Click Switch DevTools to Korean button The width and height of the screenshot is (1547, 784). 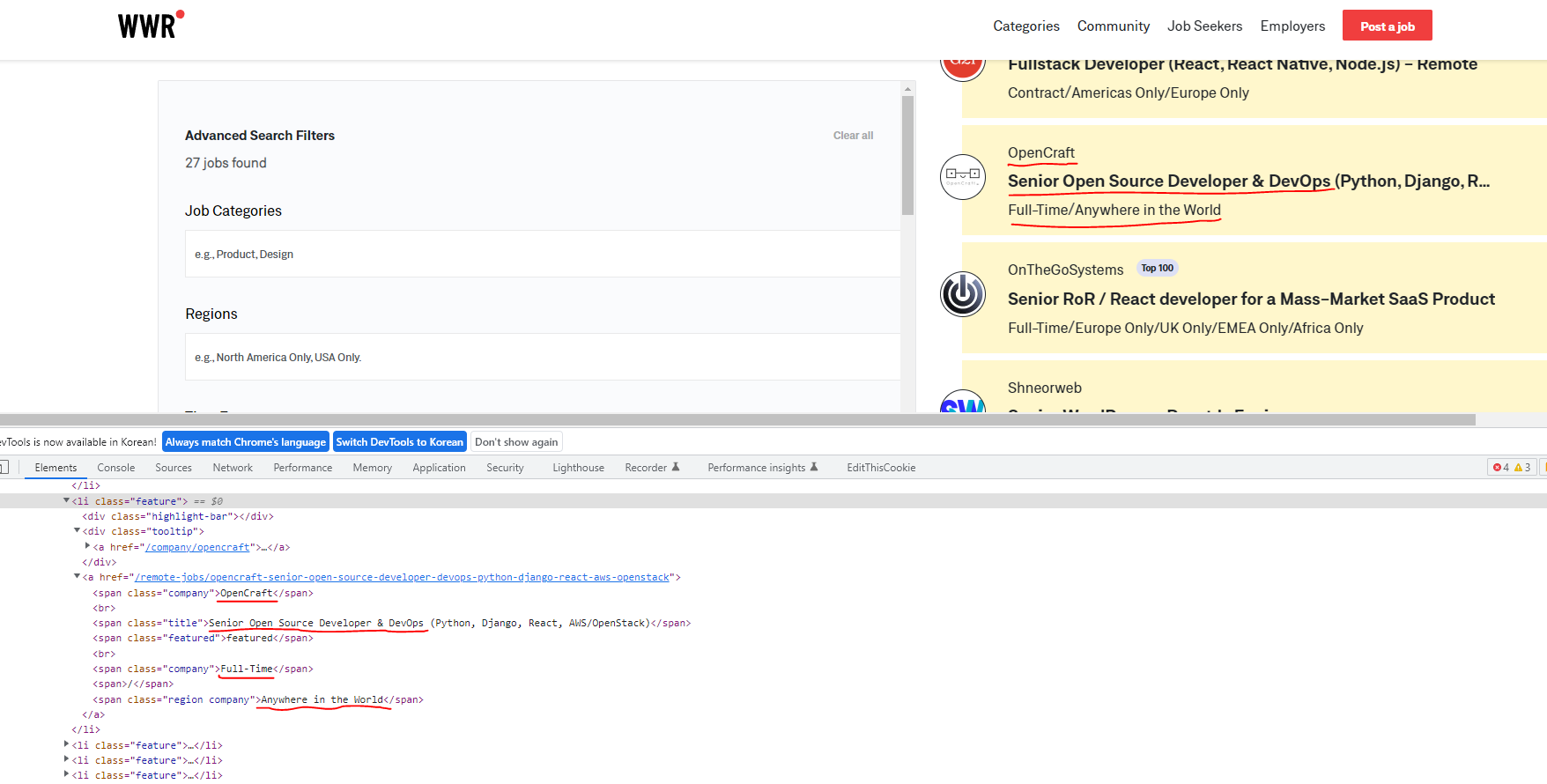[x=399, y=442]
